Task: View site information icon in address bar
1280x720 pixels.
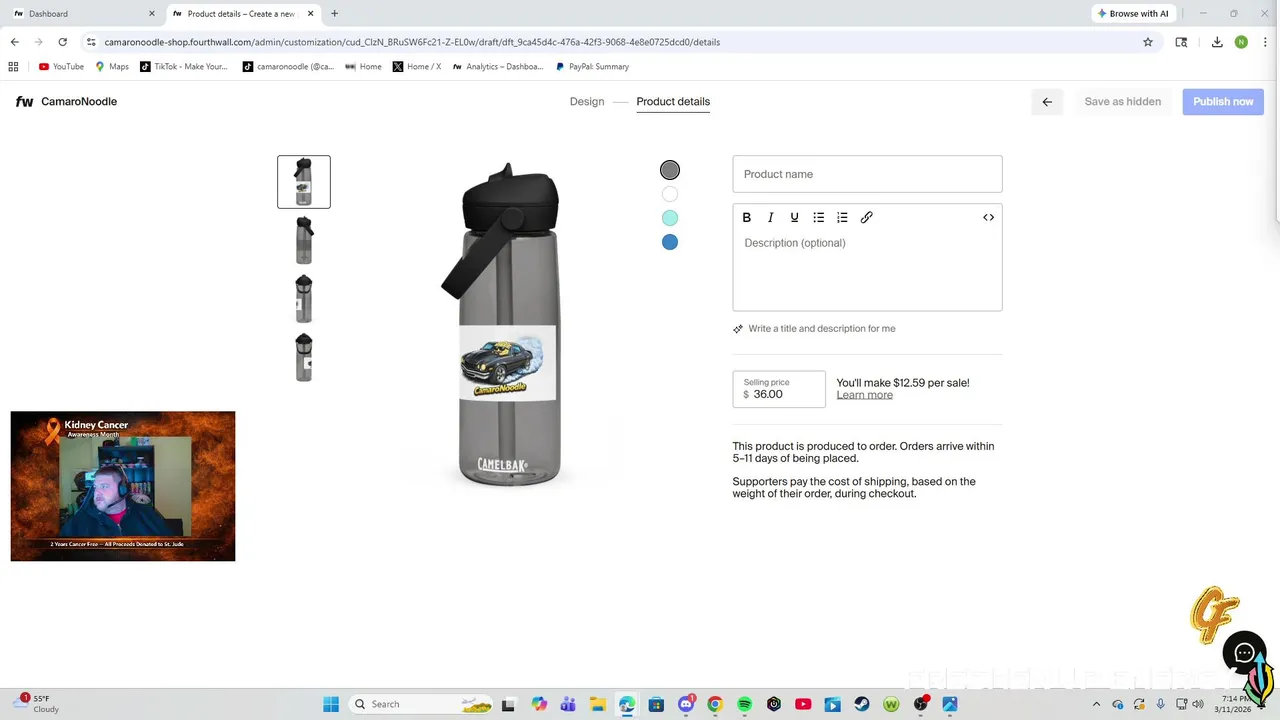Action: click(91, 42)
